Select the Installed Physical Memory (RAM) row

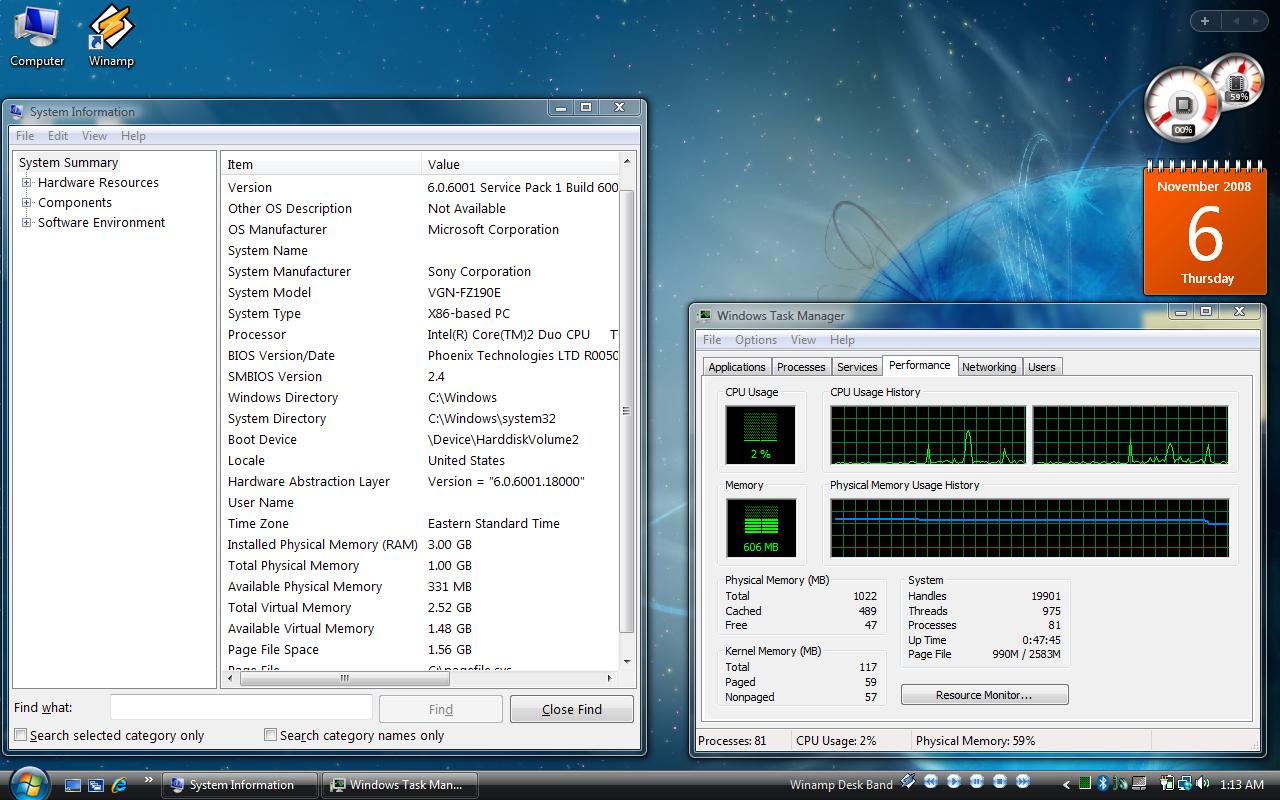point(420,544)
